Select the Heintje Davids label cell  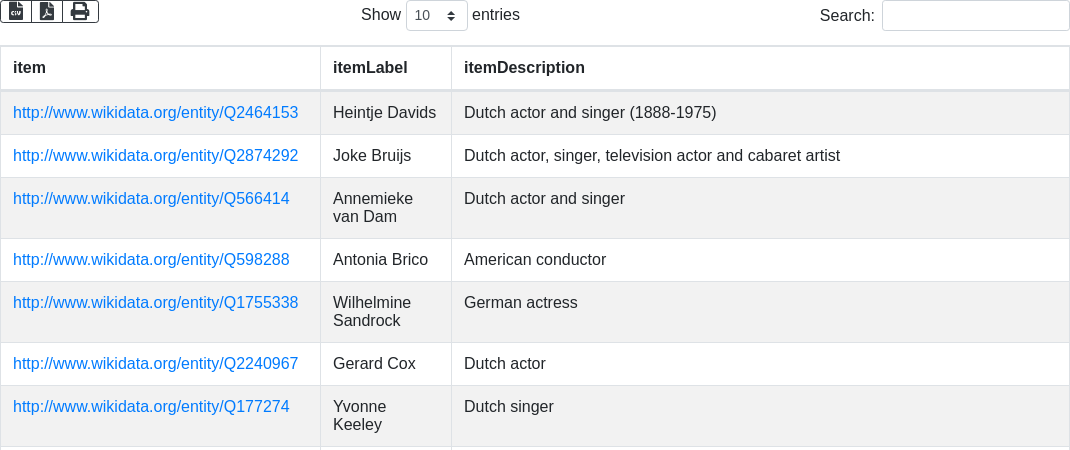(384, 113)
